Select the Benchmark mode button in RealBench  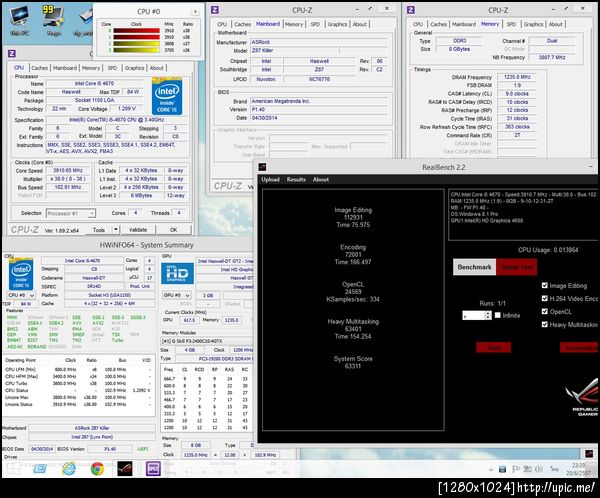coord(474,267)
